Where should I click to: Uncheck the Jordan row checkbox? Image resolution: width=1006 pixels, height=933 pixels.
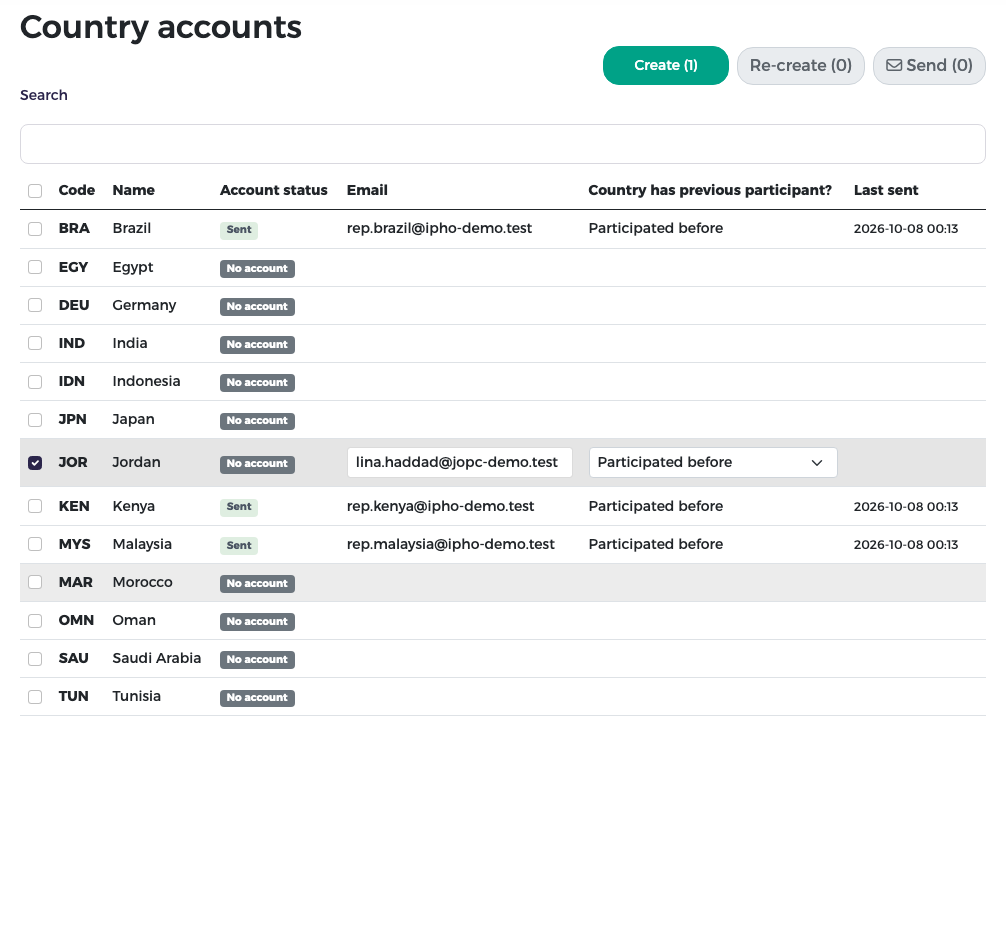point(35,463)
